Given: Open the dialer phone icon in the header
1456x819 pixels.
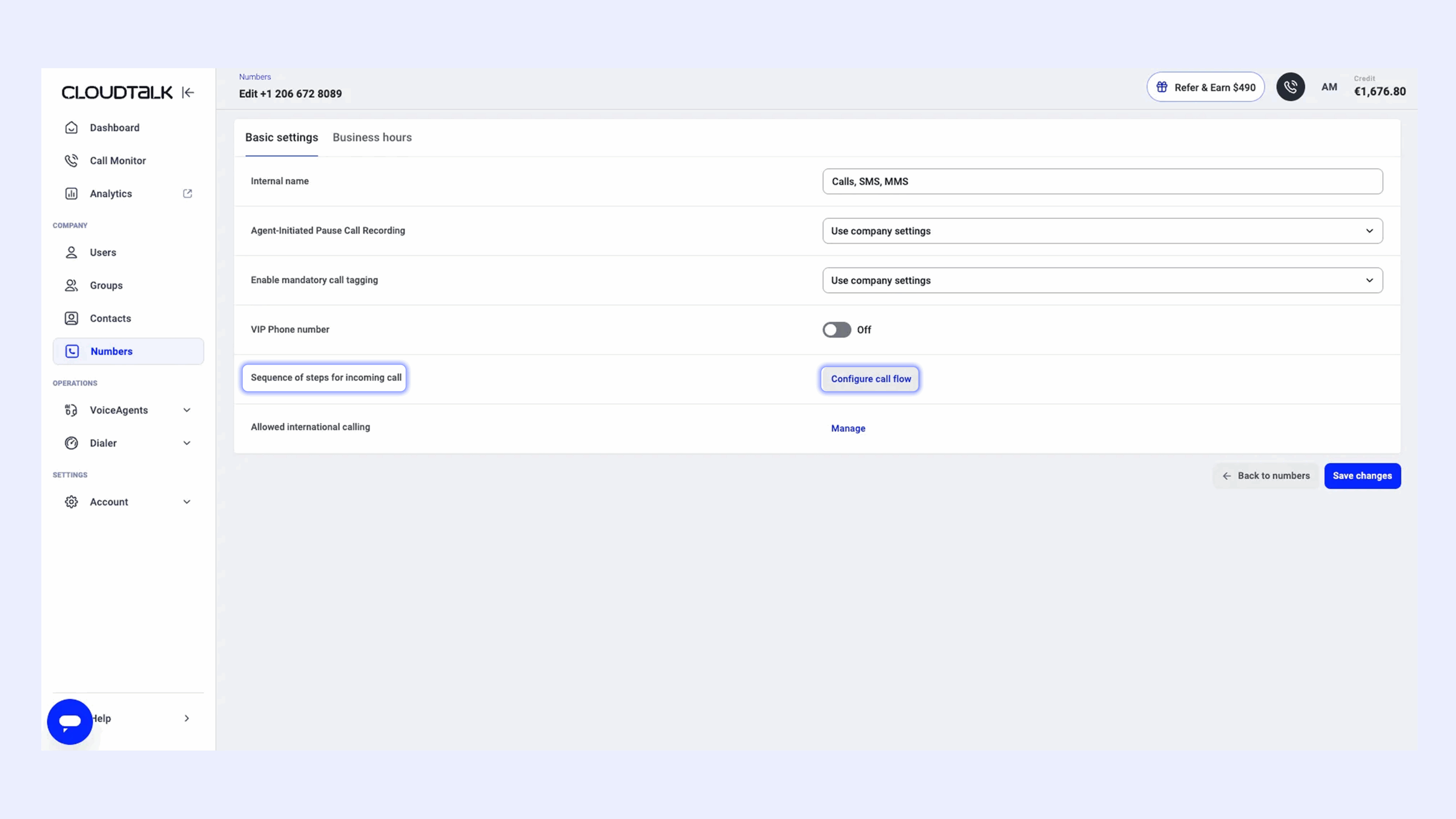Looking at the screenshot, I should [1290, 87].
